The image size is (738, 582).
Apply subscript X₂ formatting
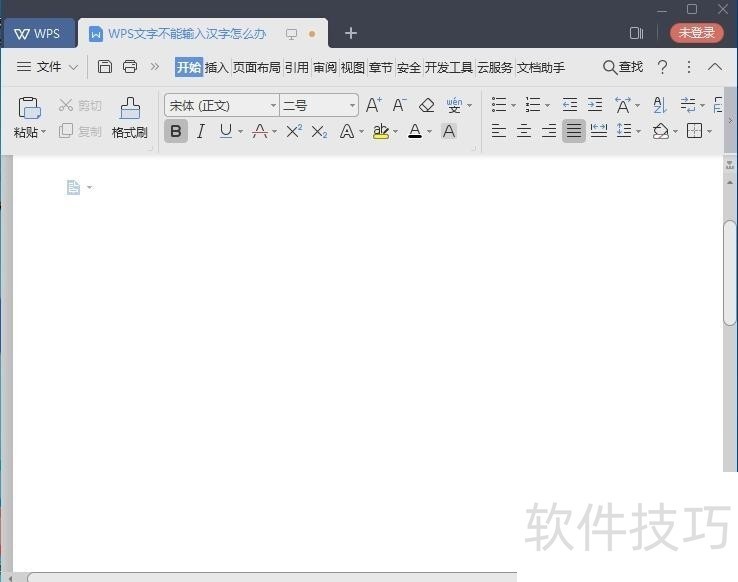[319, 131]
